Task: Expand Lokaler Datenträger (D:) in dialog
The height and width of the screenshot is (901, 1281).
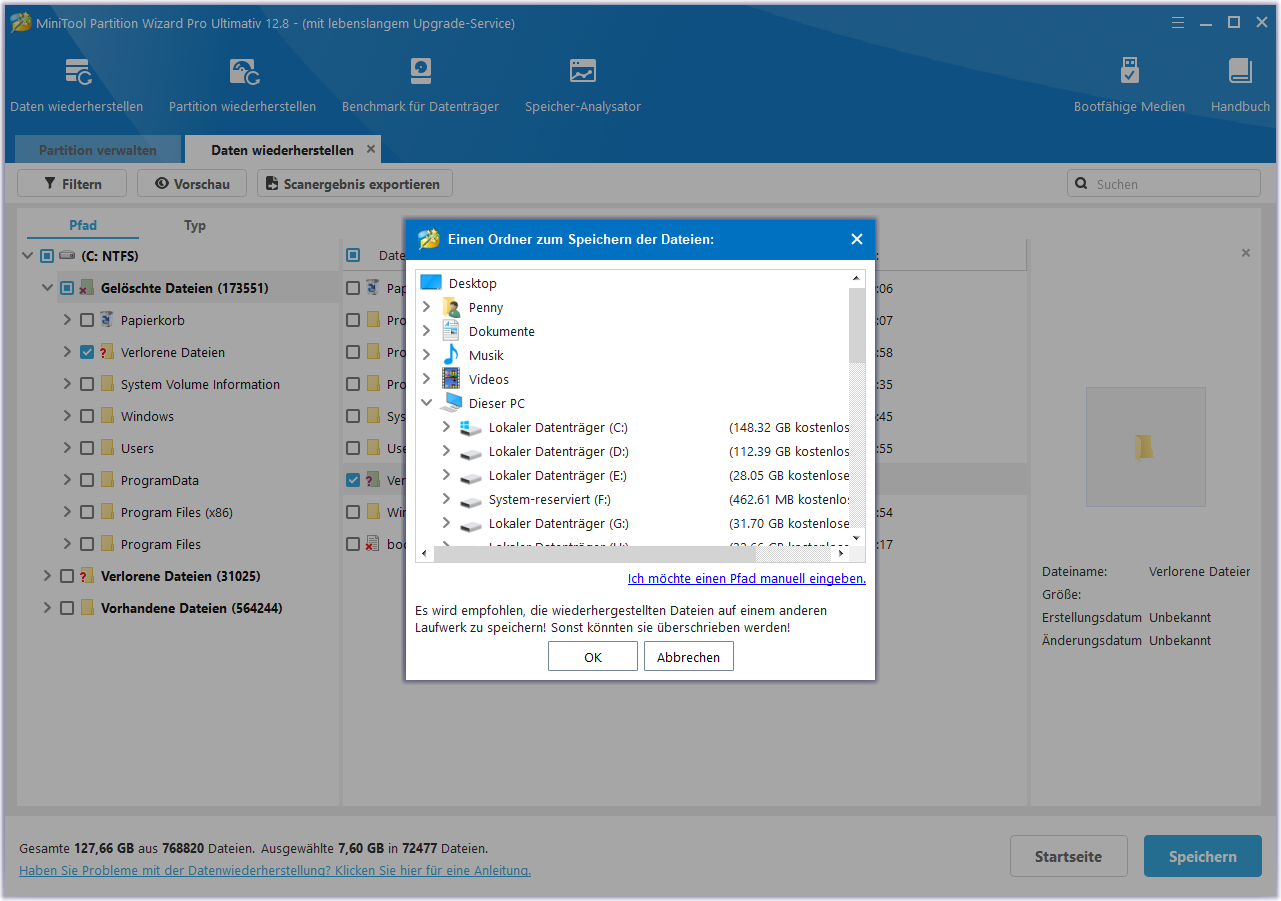Action: 447,451
